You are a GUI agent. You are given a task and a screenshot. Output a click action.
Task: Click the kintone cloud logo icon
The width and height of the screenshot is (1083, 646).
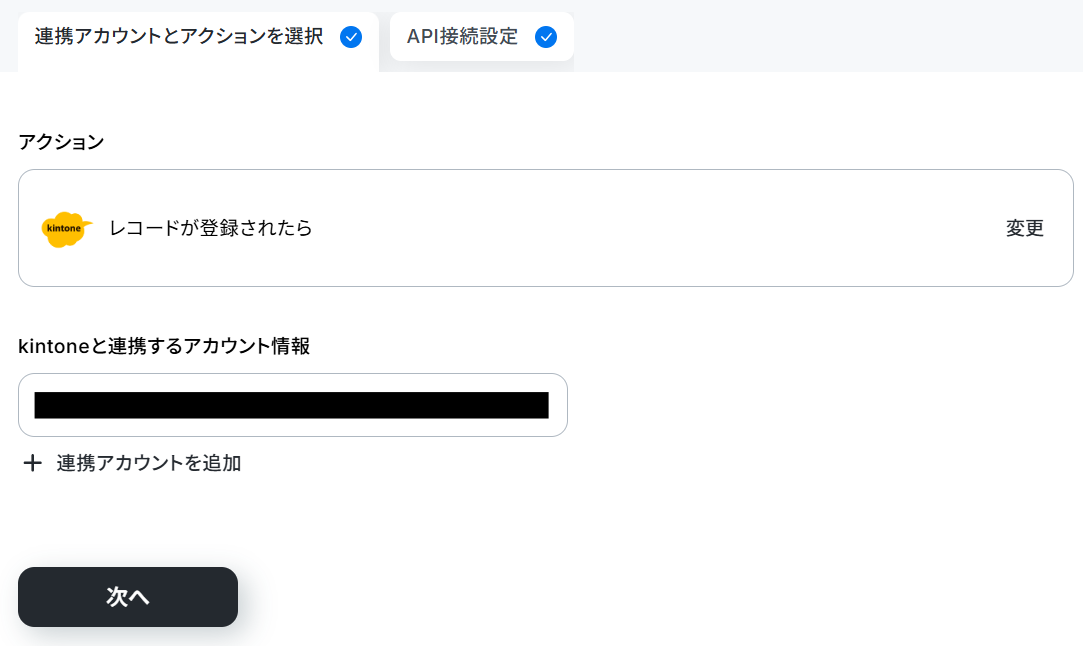click(x=66, y=229)
